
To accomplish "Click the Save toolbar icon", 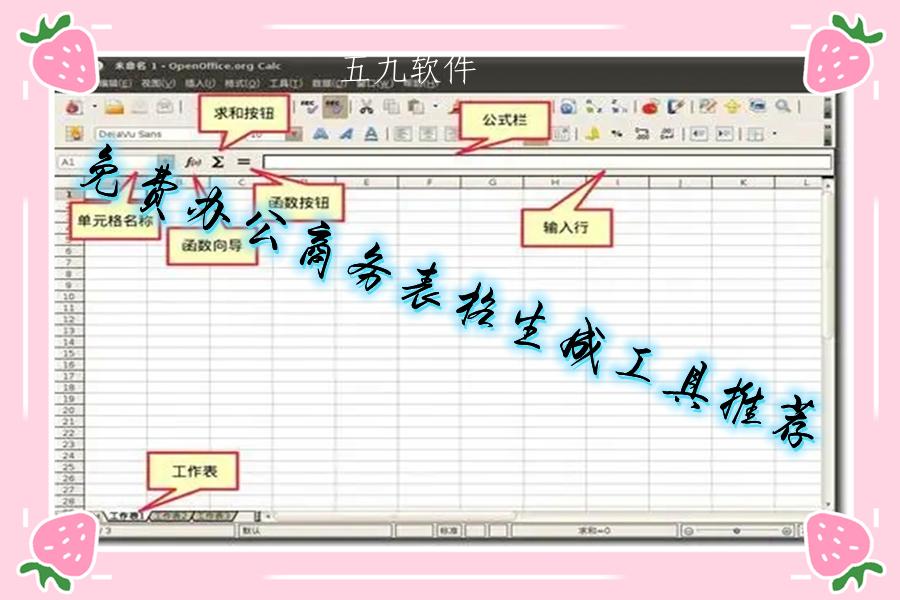I will pos(138,105).
